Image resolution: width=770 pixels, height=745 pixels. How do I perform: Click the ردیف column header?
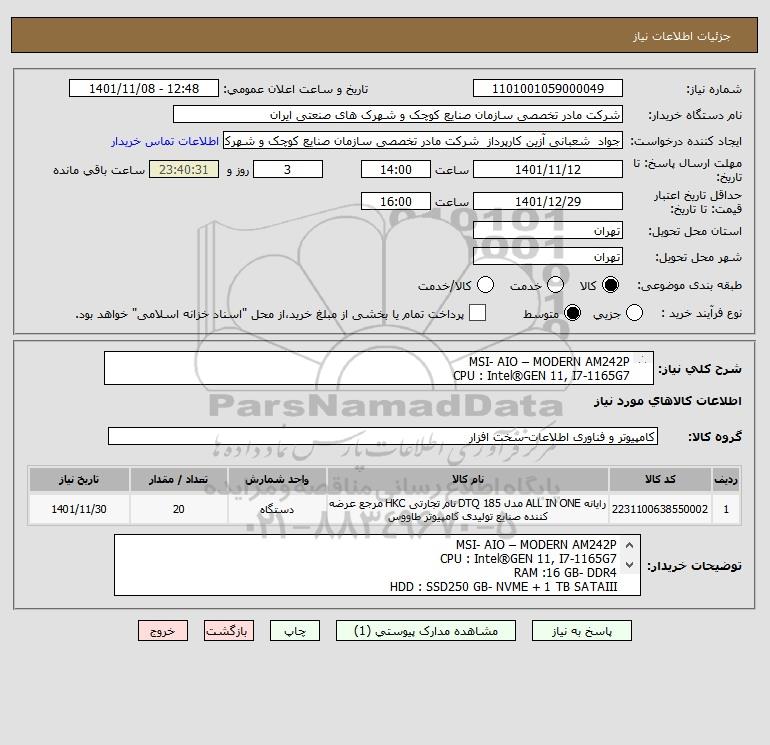pyautogui.click(x=726, y=479)
